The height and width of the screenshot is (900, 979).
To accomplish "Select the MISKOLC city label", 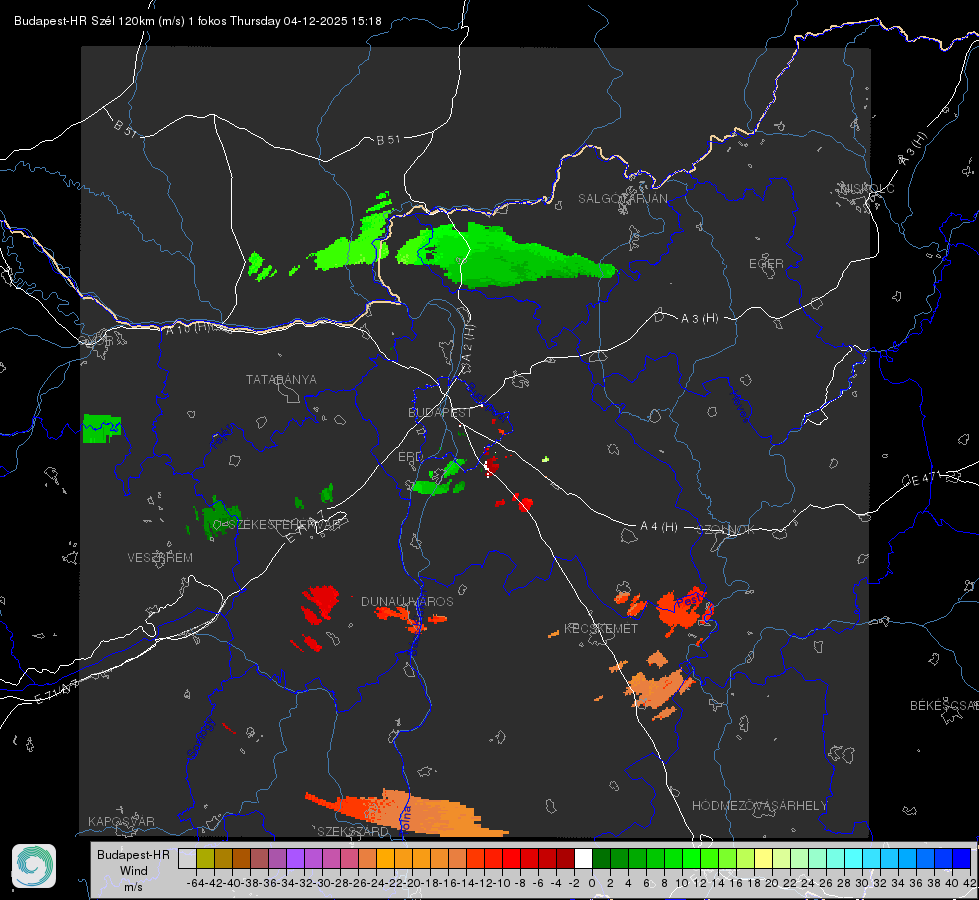I will (x=867, y=188).
